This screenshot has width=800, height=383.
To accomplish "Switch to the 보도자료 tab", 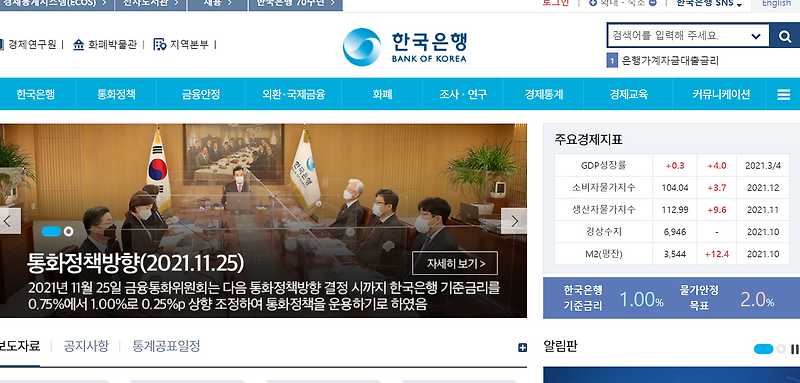I will coord(19,347).
